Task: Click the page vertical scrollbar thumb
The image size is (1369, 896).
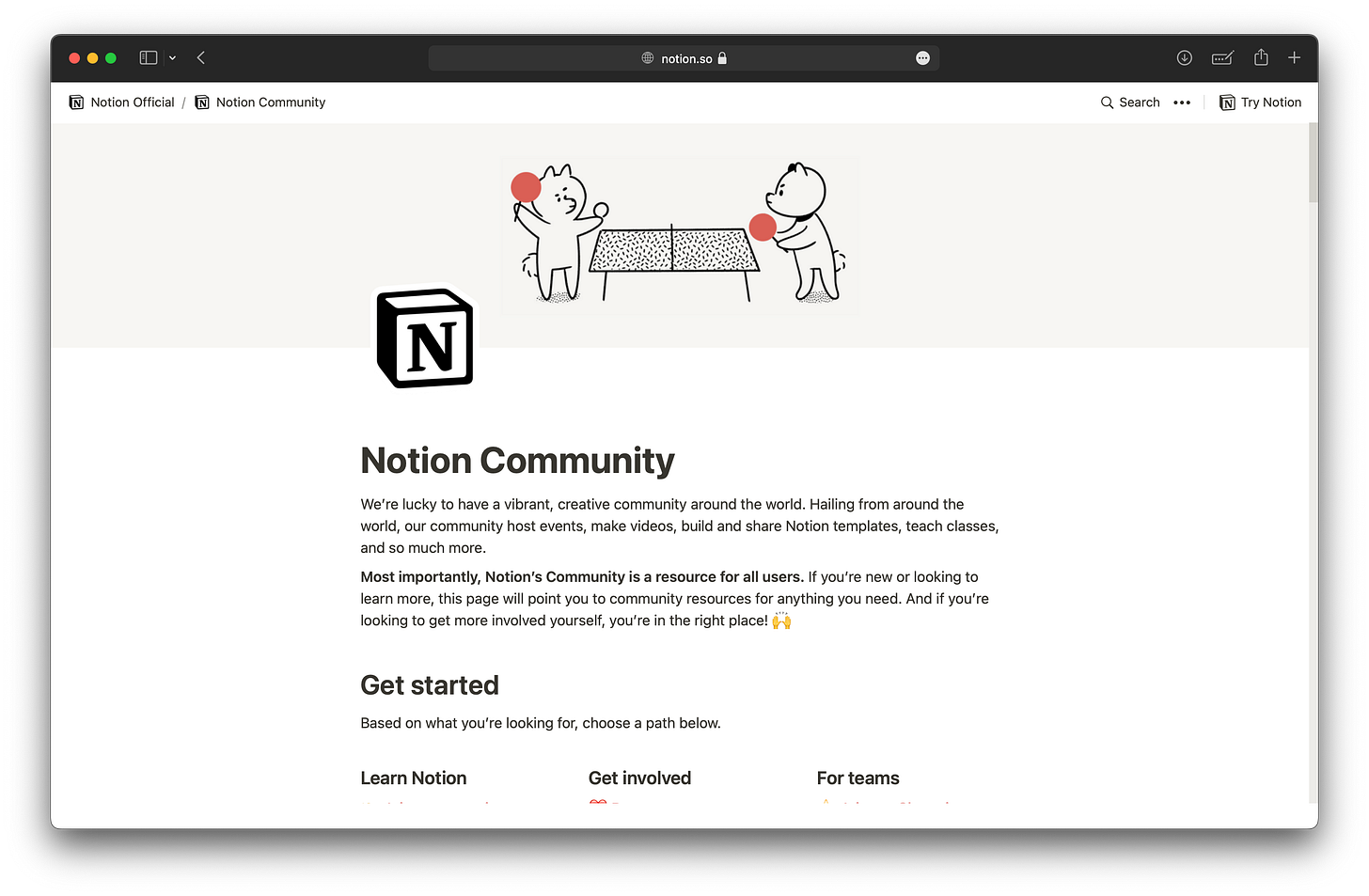Action: 1314,162
